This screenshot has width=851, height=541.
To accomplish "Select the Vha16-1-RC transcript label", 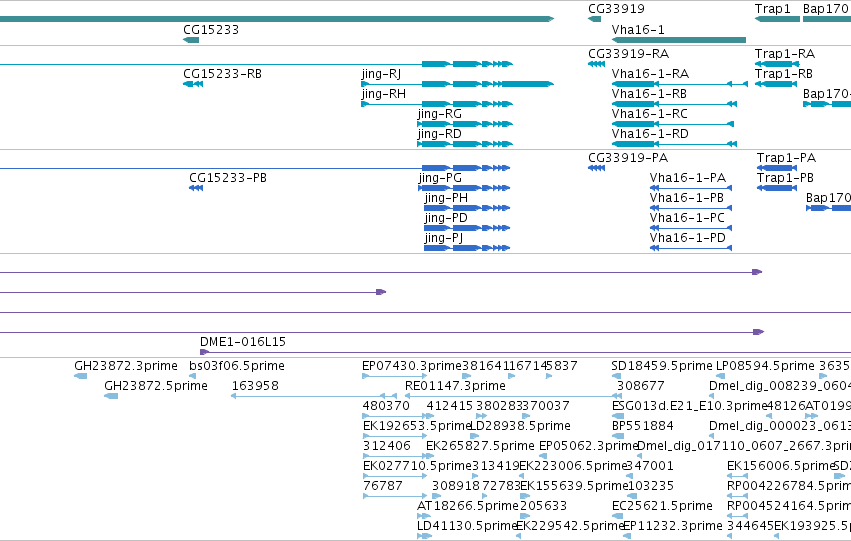I will click(x=650, y=113).
